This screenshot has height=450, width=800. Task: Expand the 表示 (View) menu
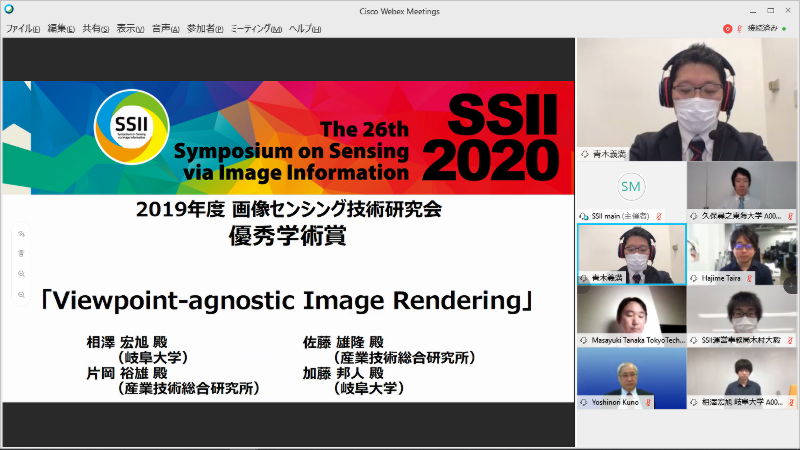(129, 29)
